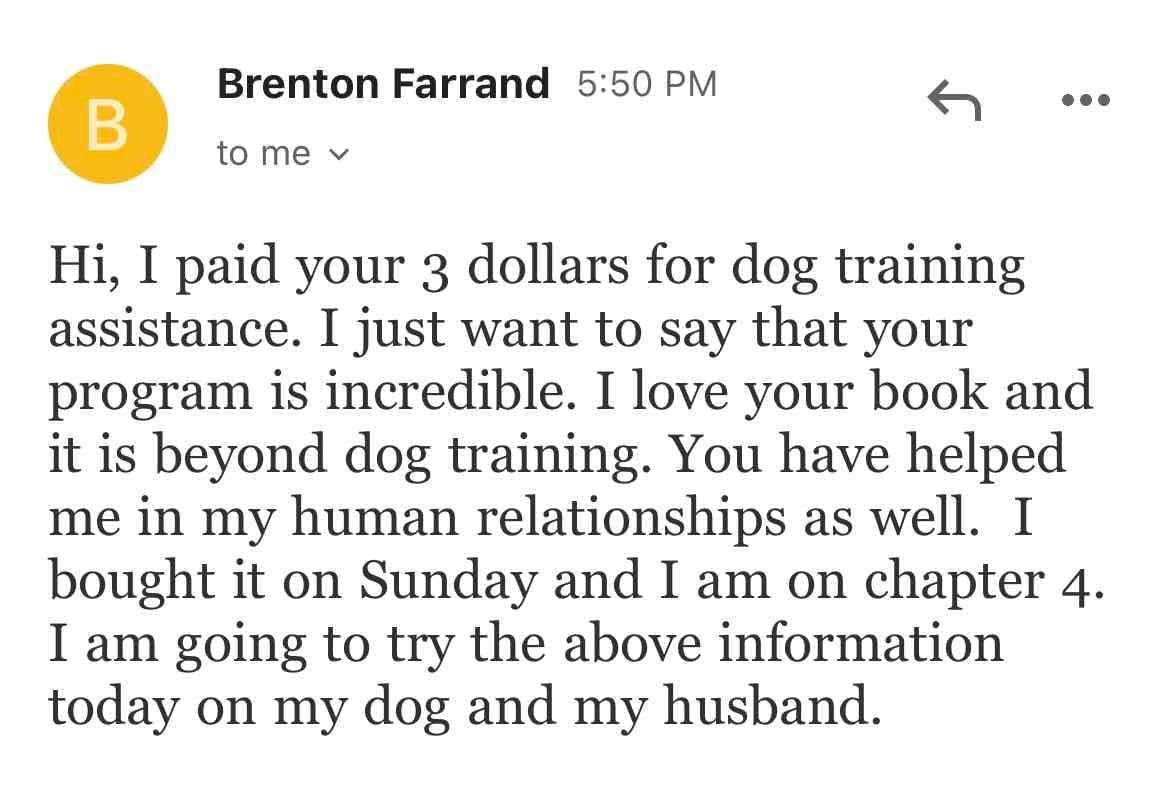Click the word 'helped' in the message
The image size is (1170, 795).
[x=985, y=457]
